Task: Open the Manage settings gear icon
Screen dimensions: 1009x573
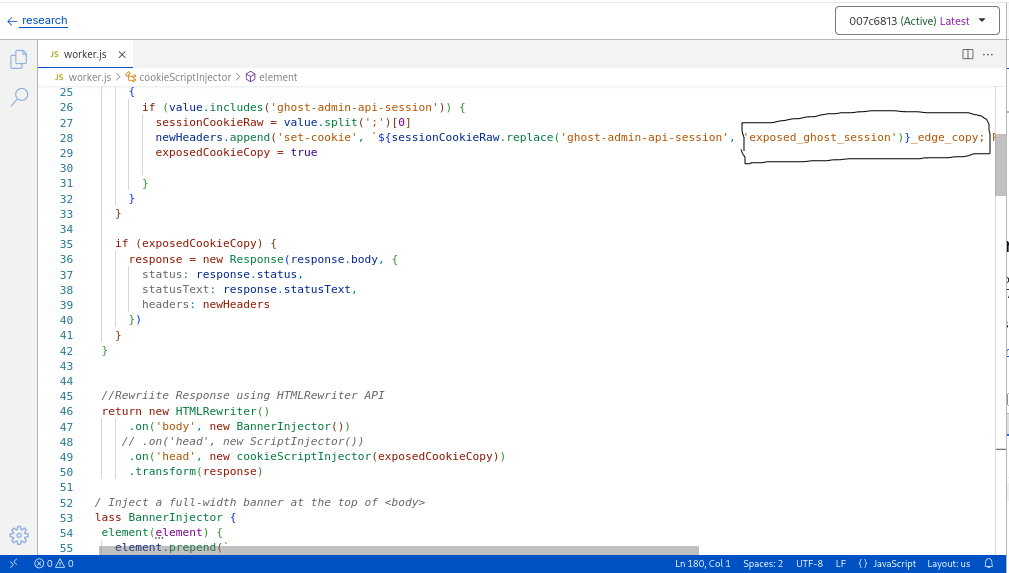Action: (19, 535)
